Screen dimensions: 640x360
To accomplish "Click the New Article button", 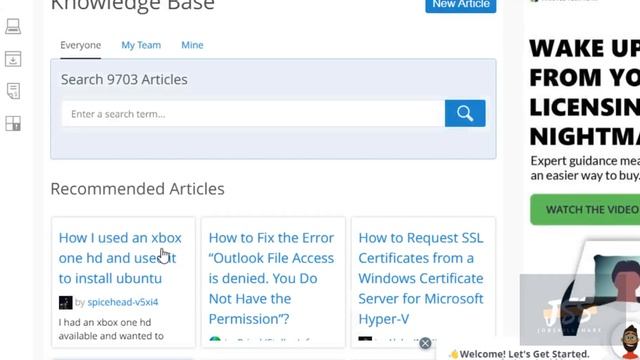I will click(x=461, y=5).
